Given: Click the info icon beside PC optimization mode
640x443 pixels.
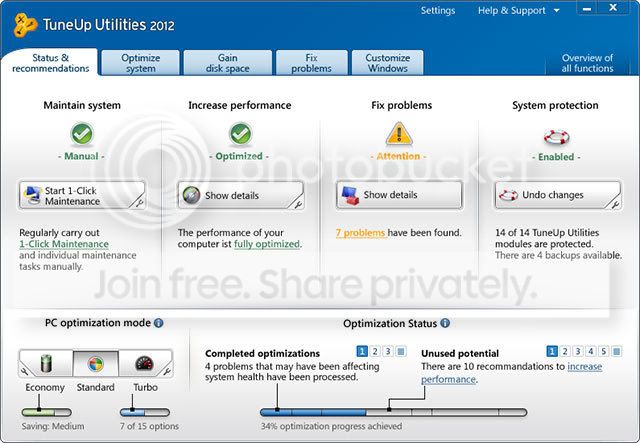Looking at the screenshot, I should click(x=158, y=323).
